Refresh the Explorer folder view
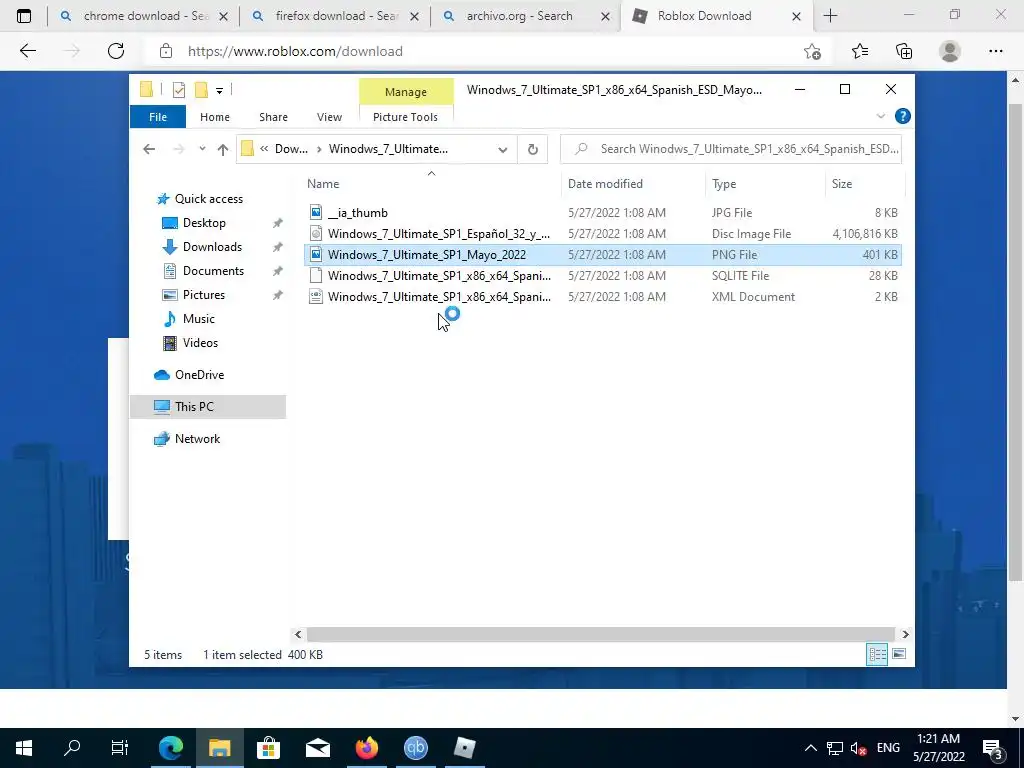This screenshot has height=768, width=1024. pos(533,150)
